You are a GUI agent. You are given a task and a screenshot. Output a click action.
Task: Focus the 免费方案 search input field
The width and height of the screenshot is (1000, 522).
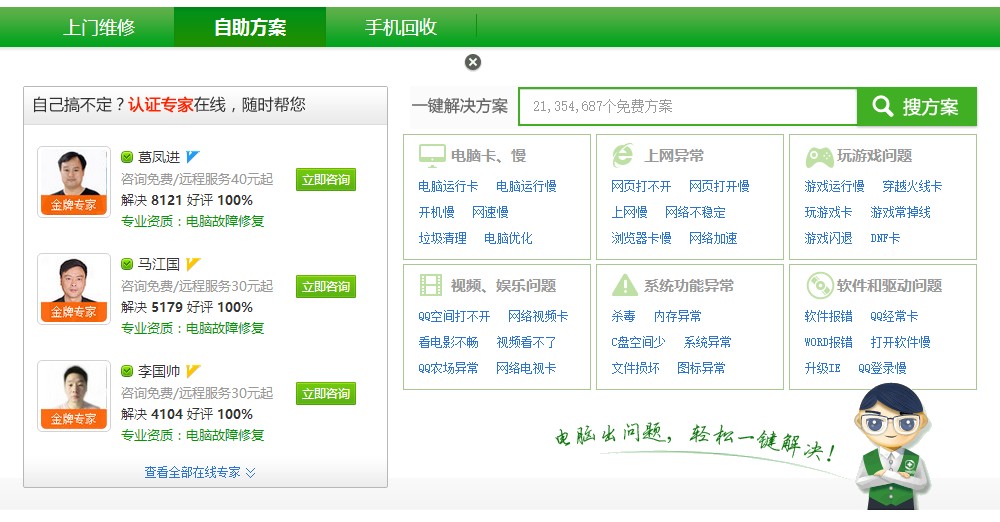688,106
